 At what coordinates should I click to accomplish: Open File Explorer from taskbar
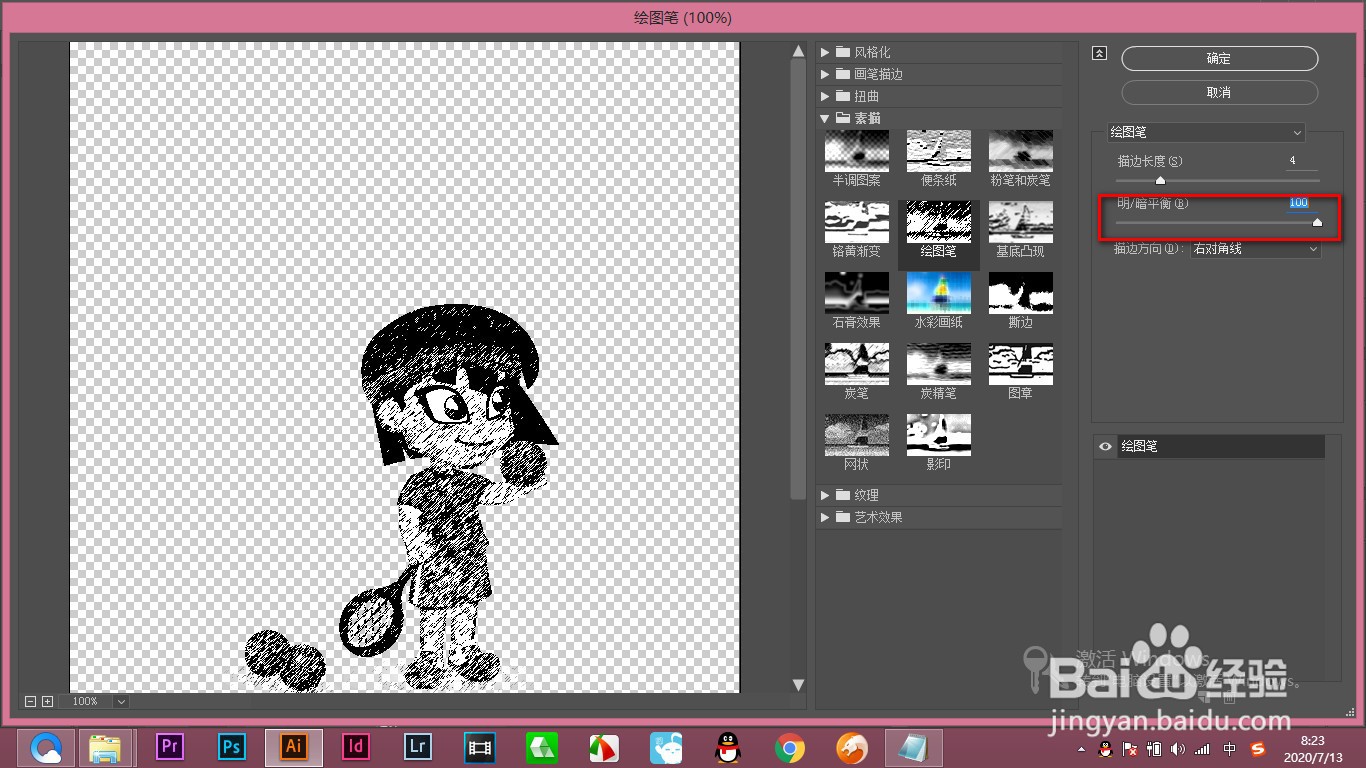click(106, 747)
